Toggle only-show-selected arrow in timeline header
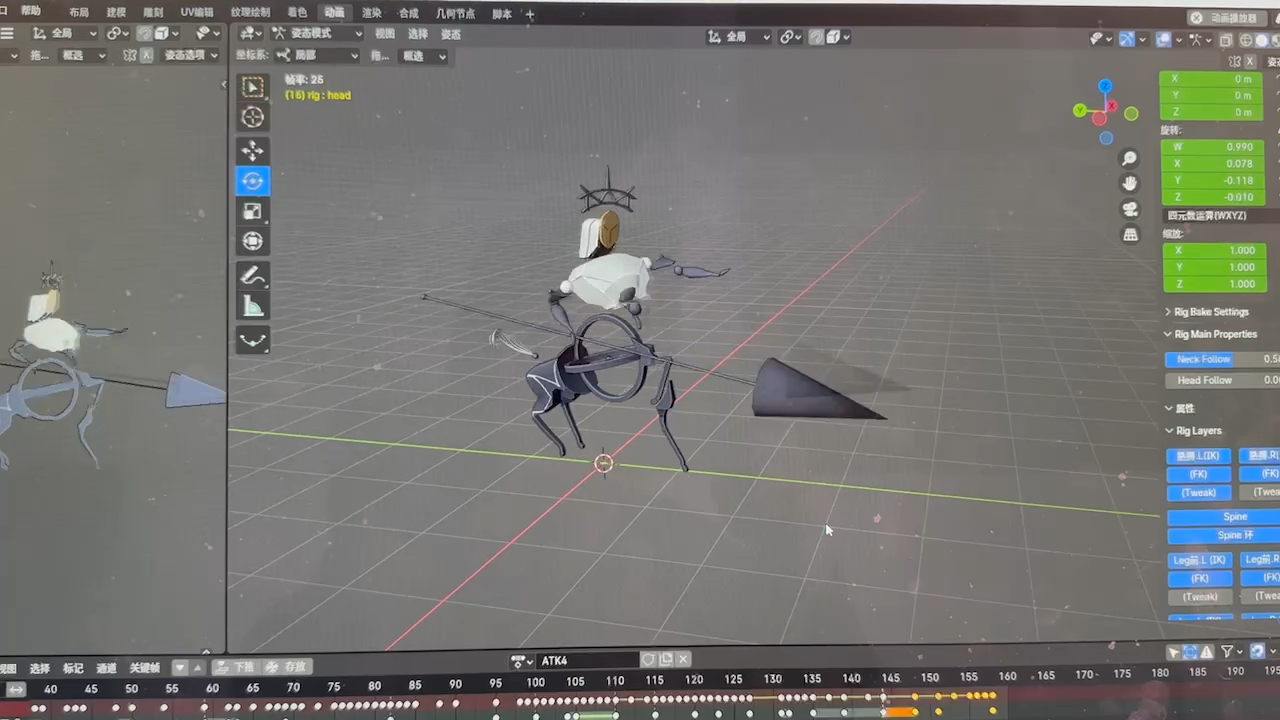 point(1174,652)
